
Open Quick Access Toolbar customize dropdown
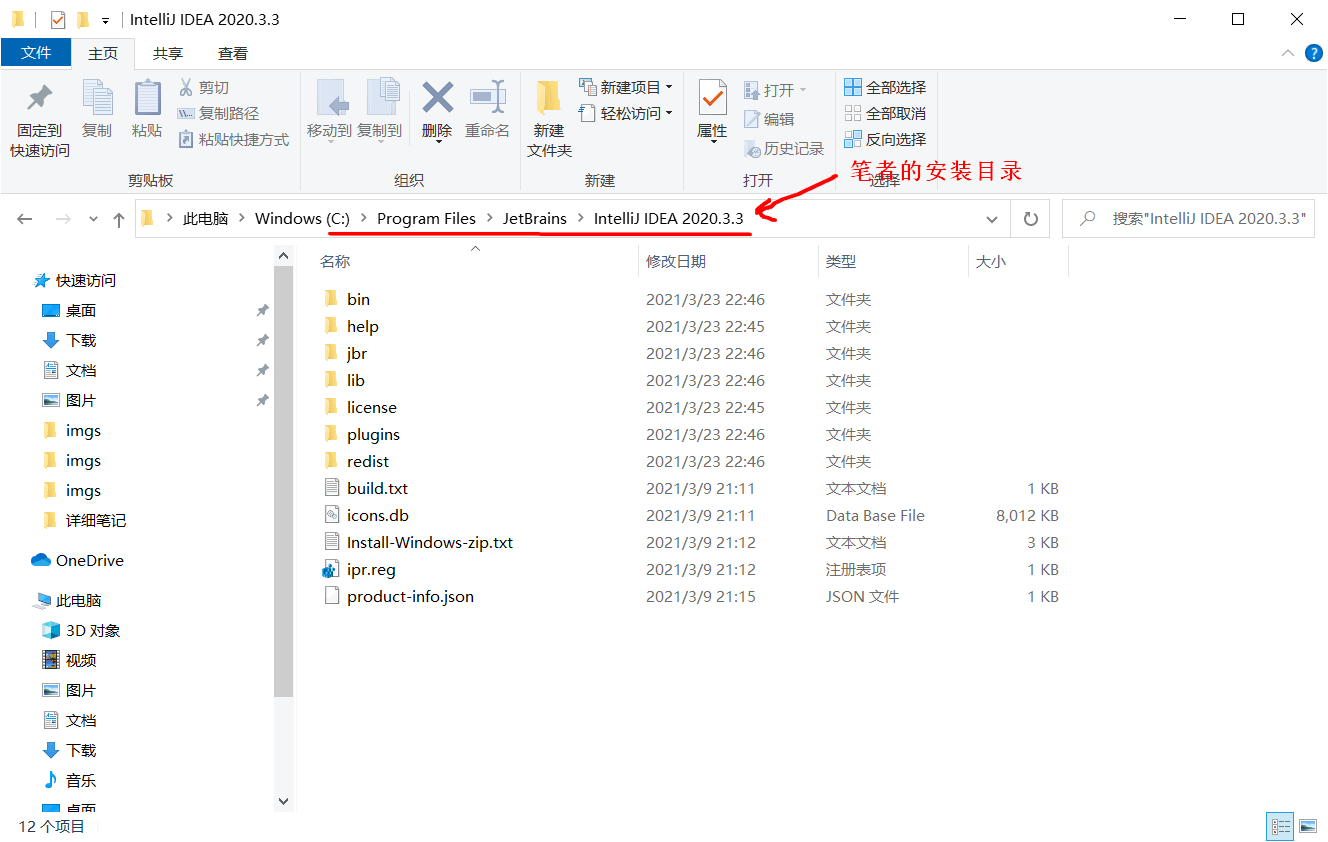[105, 20]
